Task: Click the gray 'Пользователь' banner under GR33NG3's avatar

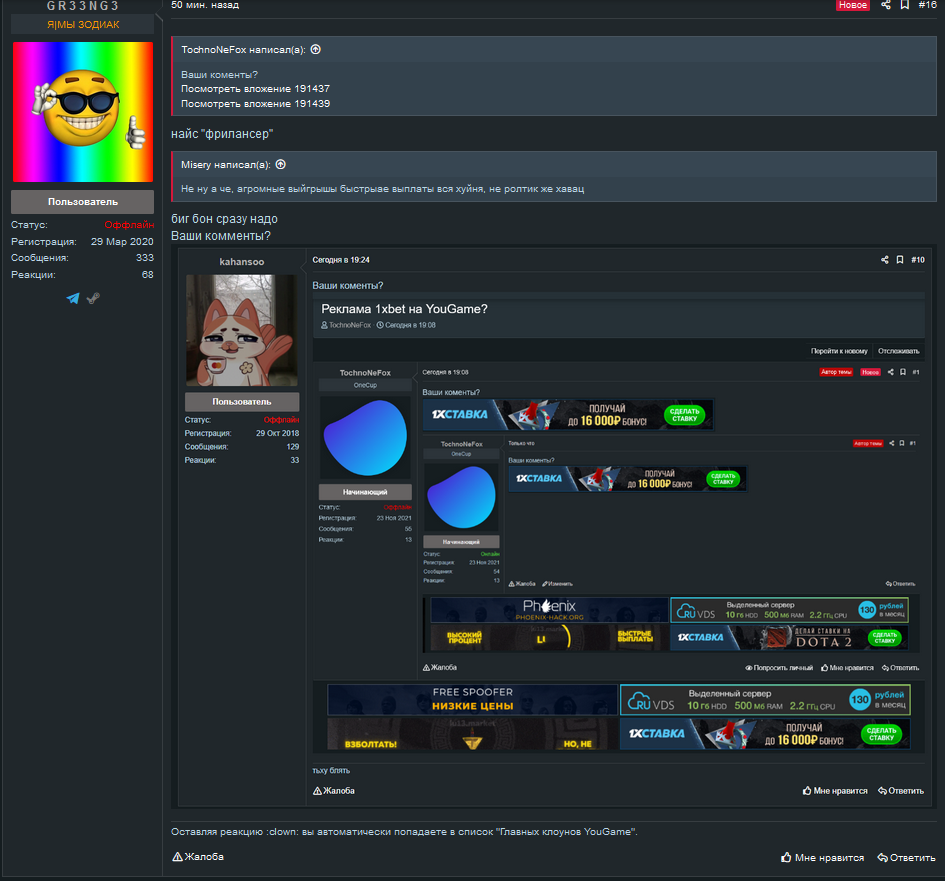Action: click(82, 202)
